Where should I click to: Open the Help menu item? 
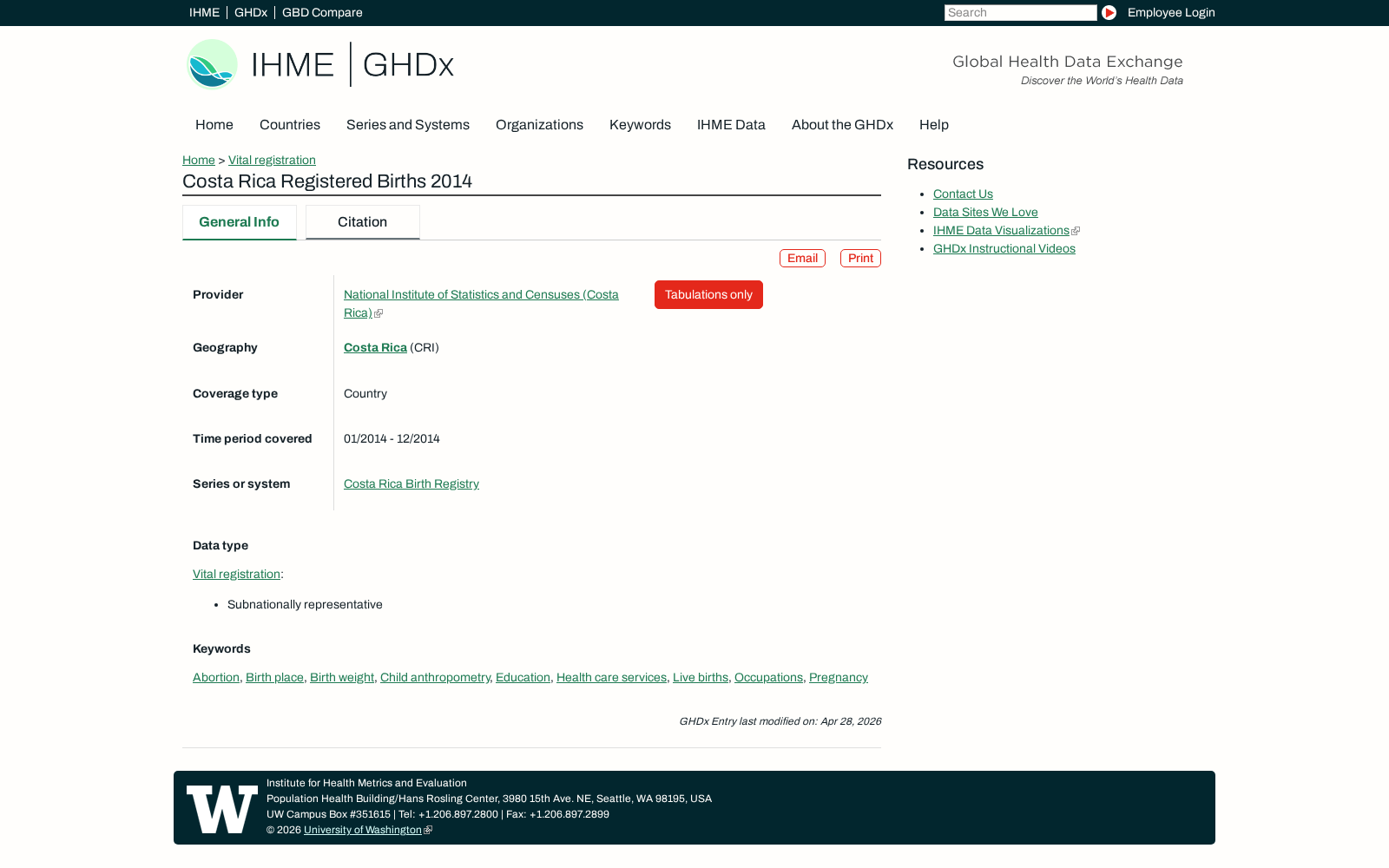coord(934,125)
